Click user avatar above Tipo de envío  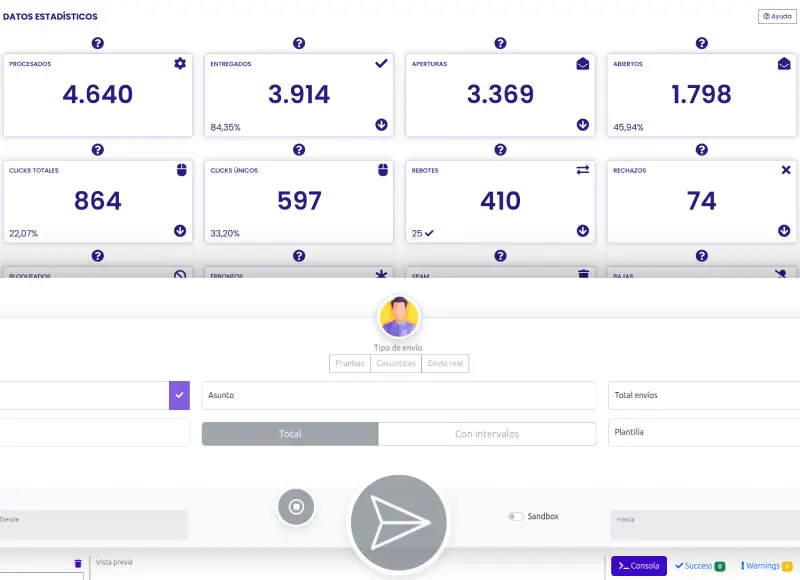(x=399, y=317)
